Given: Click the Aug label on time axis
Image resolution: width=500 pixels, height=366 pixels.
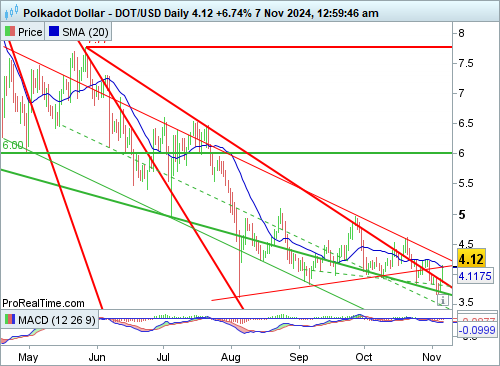Looking at the screenshot, I should pos(231,357).
